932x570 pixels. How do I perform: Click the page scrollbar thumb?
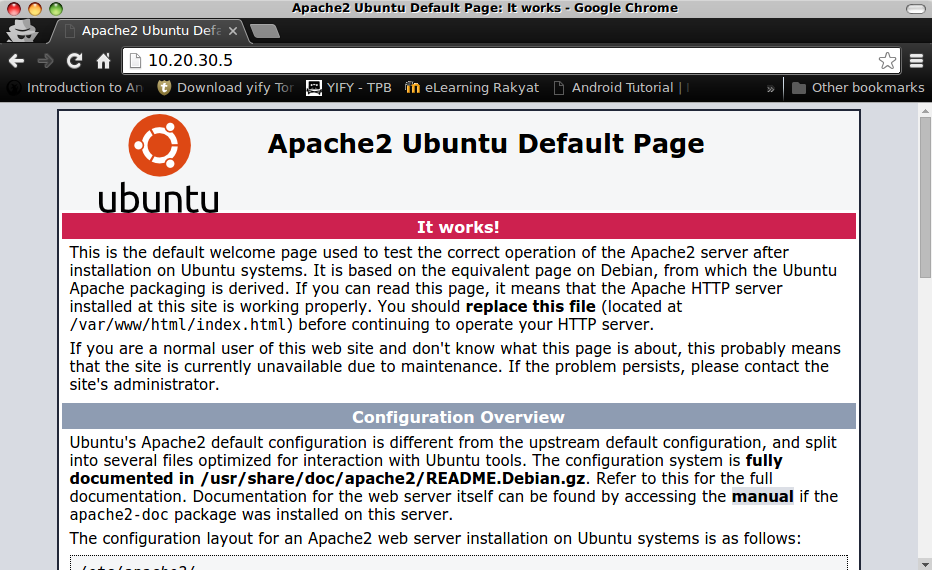(x=925, y=197)
